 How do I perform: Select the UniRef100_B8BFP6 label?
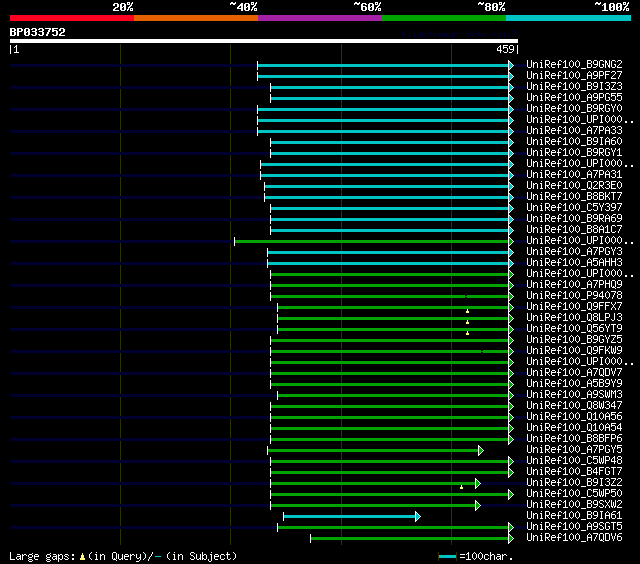pos(574,439)
